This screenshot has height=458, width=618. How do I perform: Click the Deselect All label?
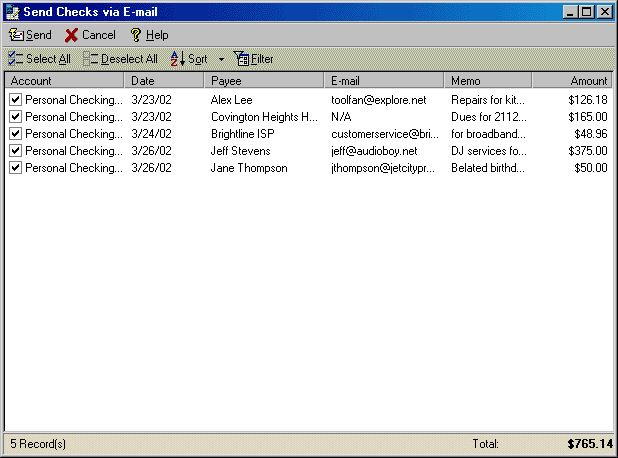coord(129,59)
